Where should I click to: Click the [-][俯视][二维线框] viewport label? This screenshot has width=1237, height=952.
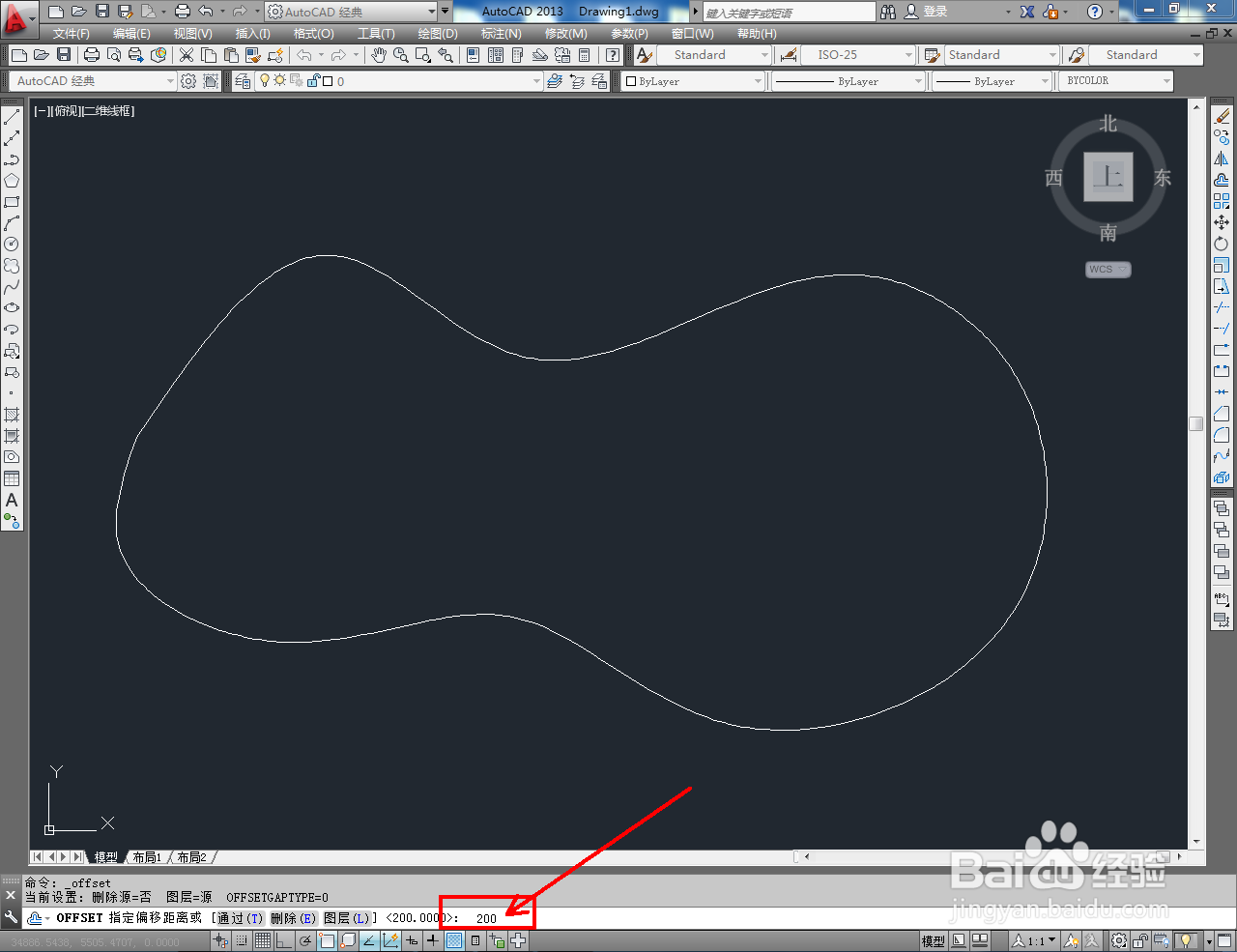tap(84, 111)
